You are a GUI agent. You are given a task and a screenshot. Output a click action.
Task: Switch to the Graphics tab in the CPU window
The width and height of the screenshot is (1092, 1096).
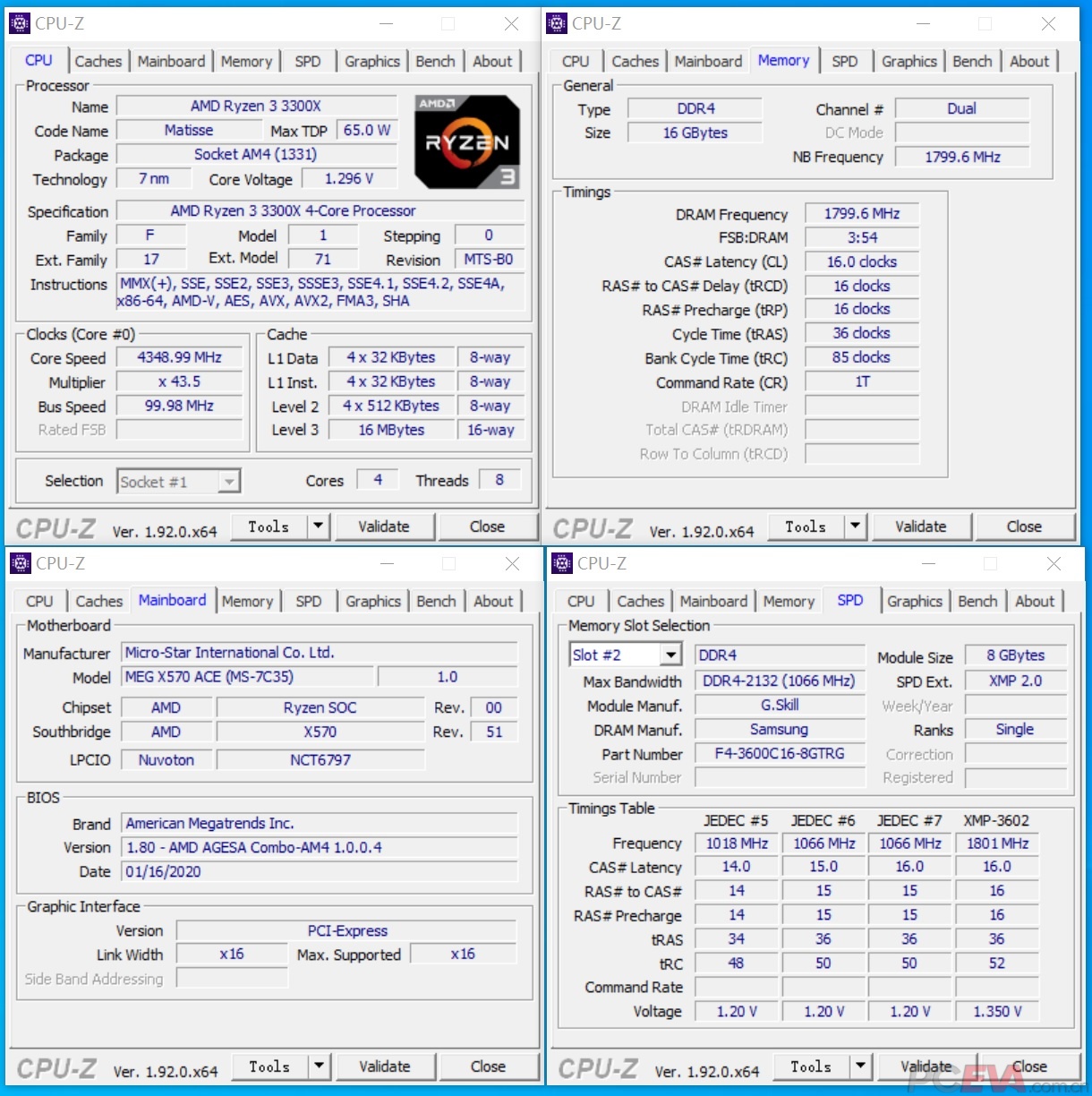pos(371,61)
